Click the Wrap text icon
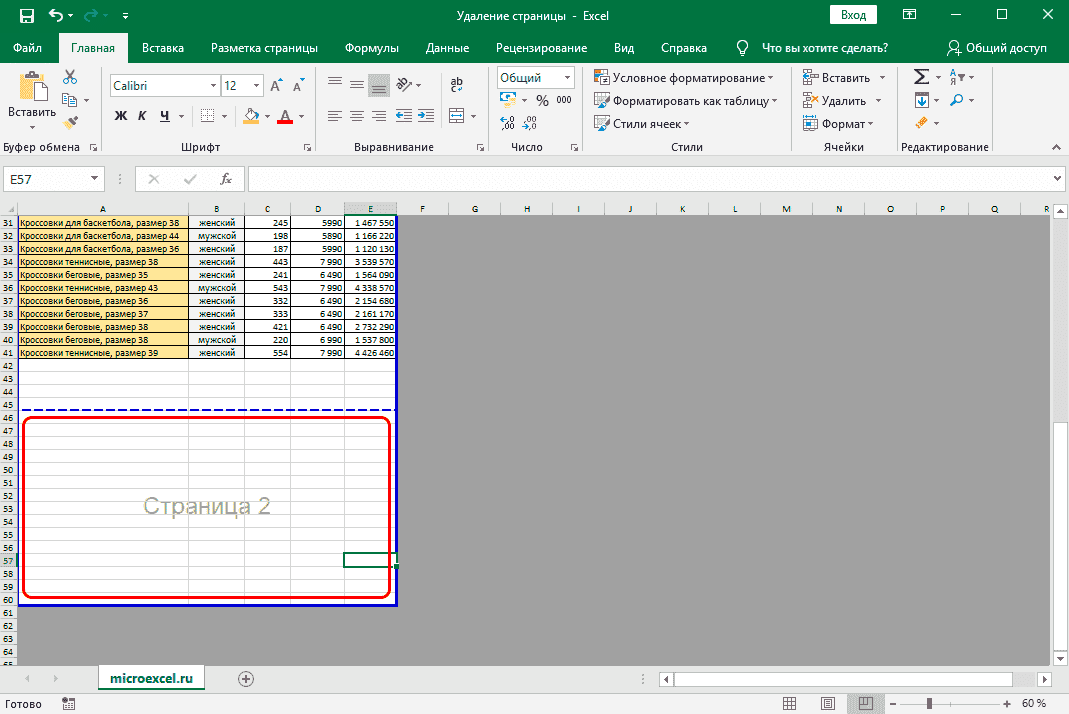Image resolution: width=1069 pixels, height=714 pixels. pyautogui.click(x=457, y=85)
